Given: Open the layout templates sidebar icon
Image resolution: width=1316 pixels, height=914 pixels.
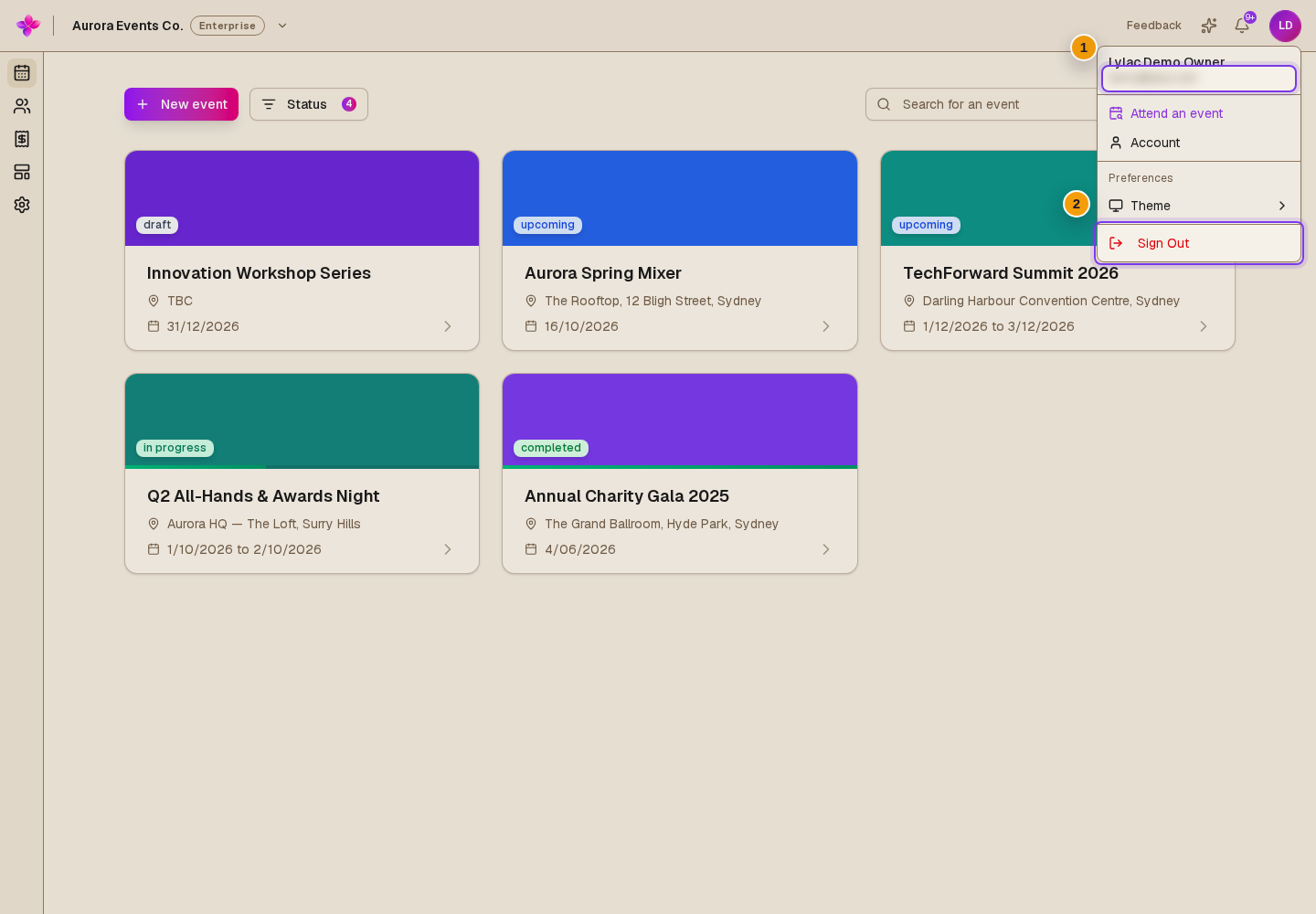Looking at the screenshot, I should (22, 172).
